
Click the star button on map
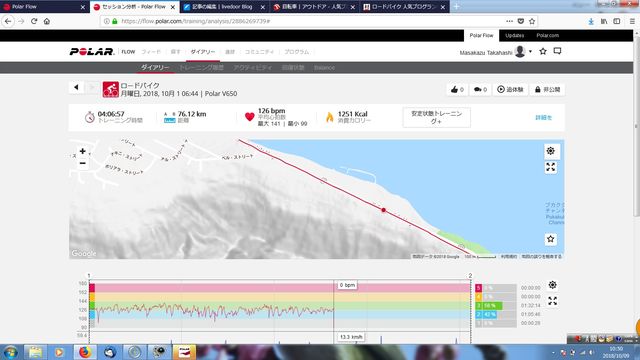click(x=551, y=239)
